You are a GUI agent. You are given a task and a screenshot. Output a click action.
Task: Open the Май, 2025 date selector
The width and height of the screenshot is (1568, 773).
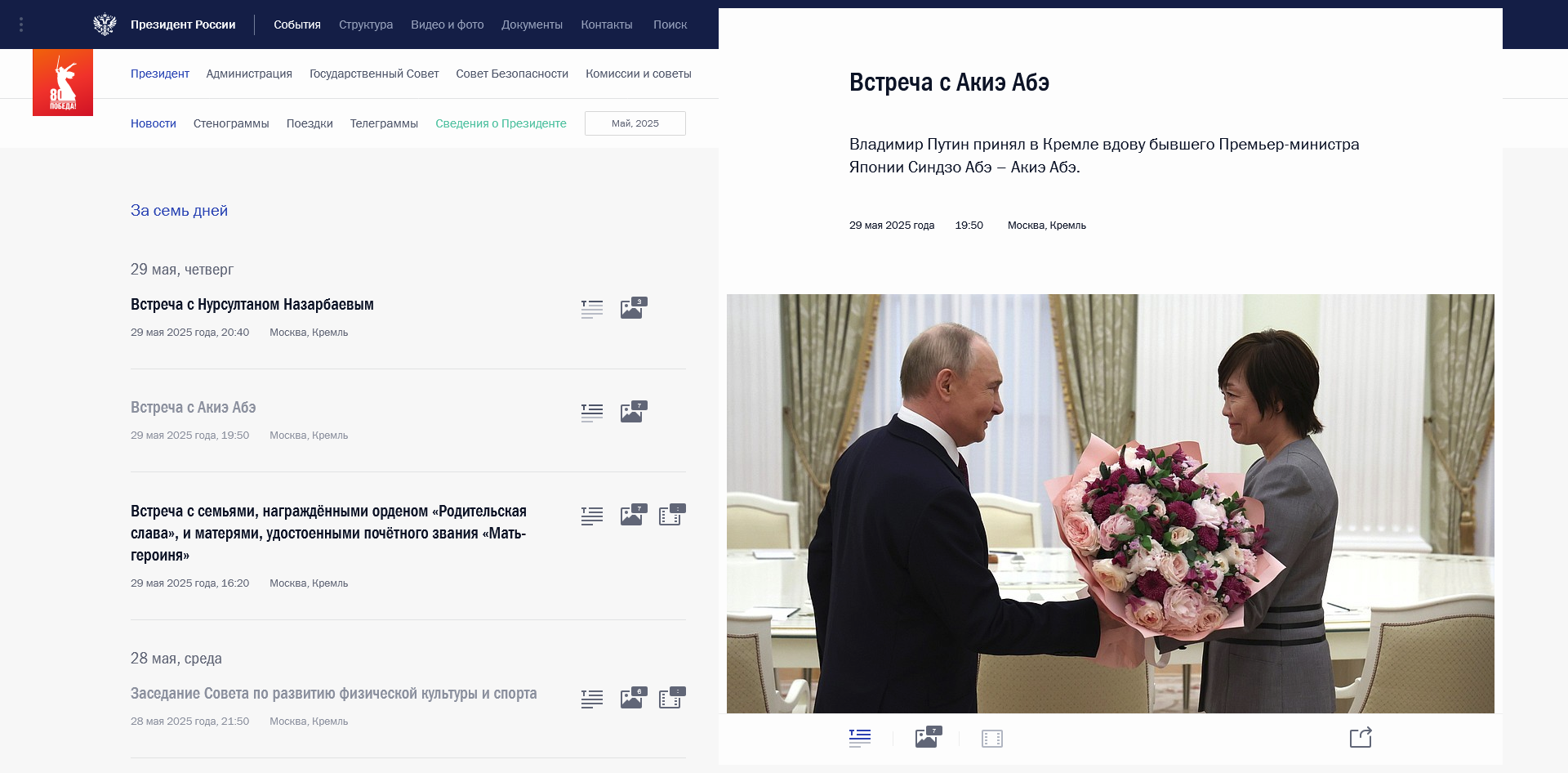coord(635,123)
